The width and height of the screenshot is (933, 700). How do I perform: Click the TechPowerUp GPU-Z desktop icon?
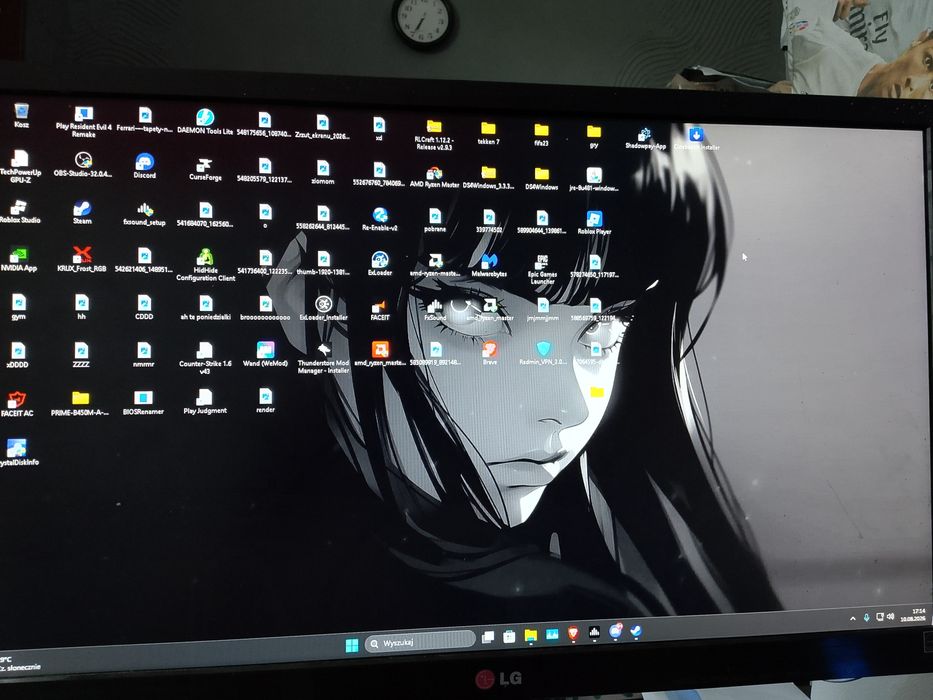coord(20,166)
